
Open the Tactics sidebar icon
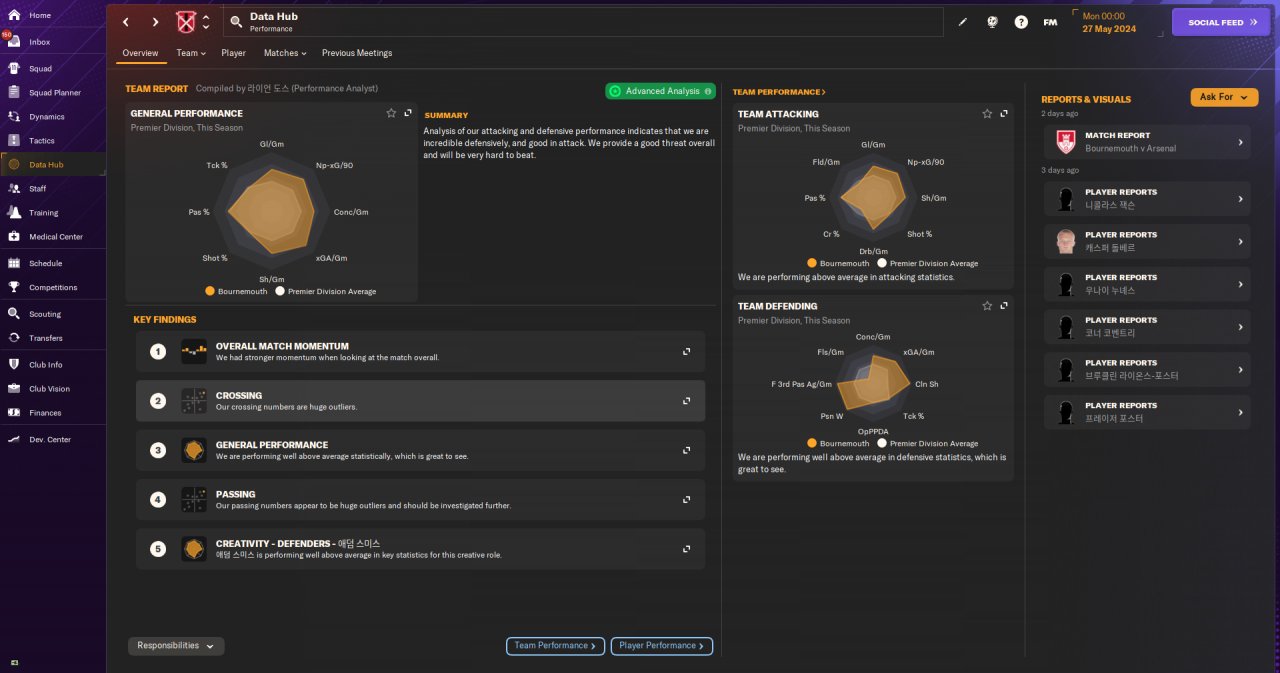click(14, 141)
